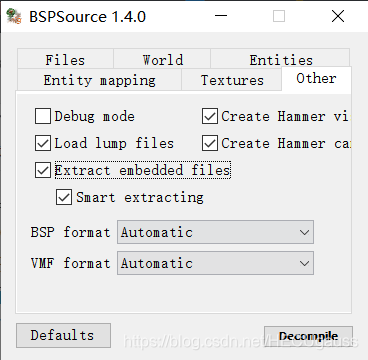368x360 pixels.
Task: Uncheck Create Hammer visgroups option
Action: click(x=210, y=116)
